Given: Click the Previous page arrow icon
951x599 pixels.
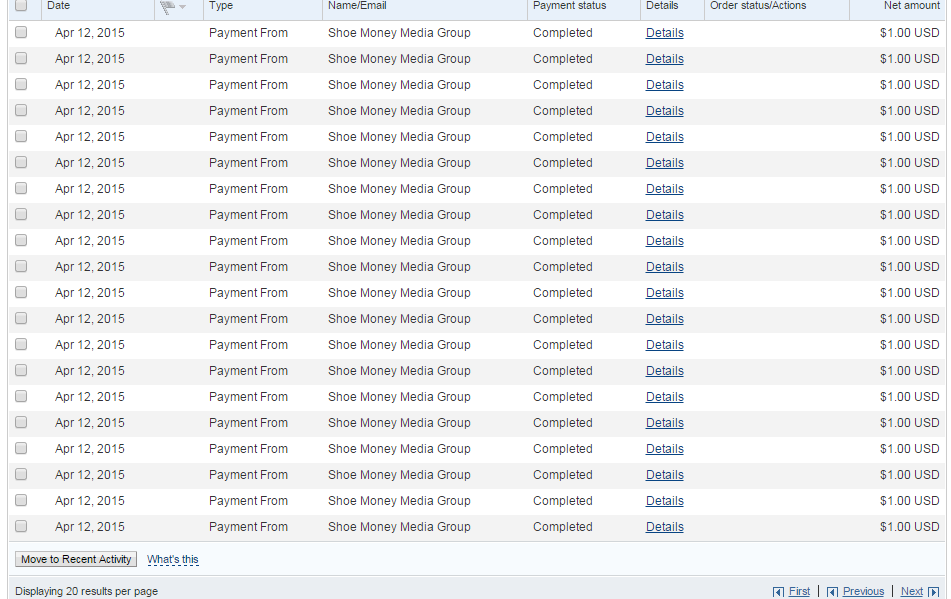Looking at the screenshot, I should [832, 592].
